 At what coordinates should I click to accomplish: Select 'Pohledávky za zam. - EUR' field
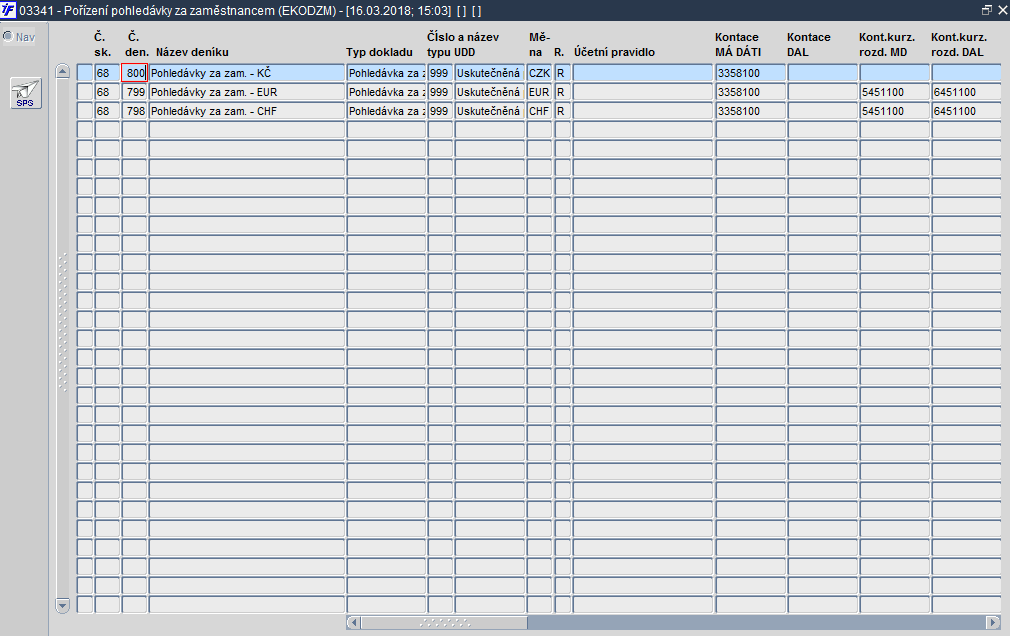[x=247, y=92]
